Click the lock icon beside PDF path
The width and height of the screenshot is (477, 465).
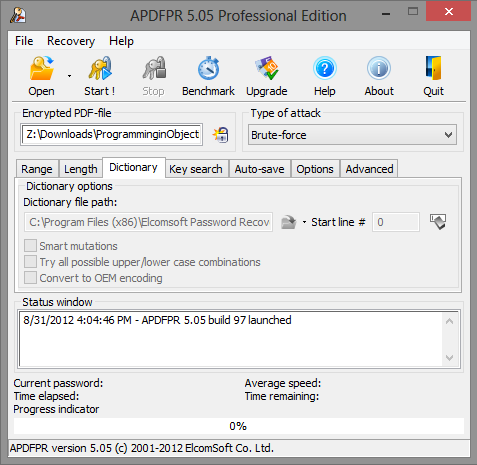pos(221,135)
